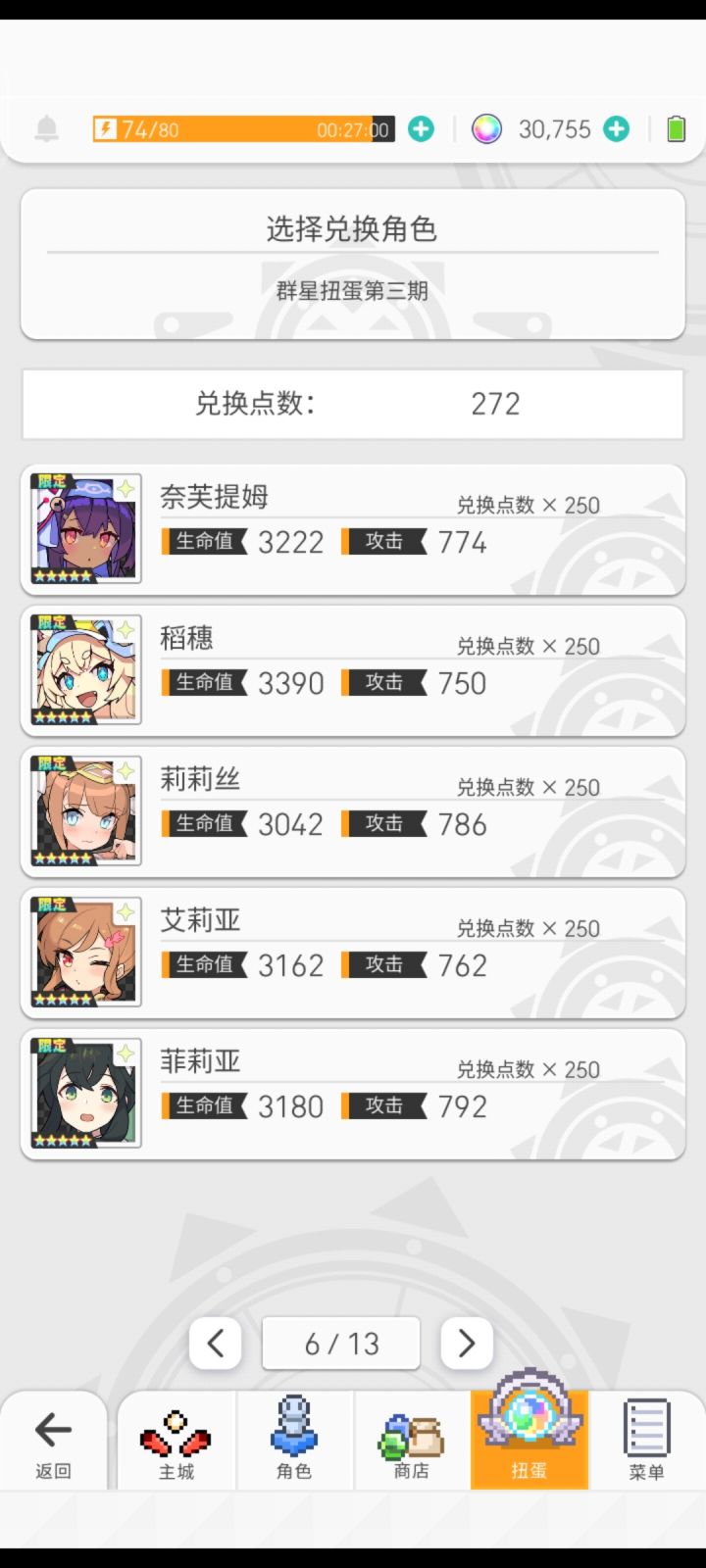Go to the next page arrow
The image size is (706, 1568).
click(467, 1344)
